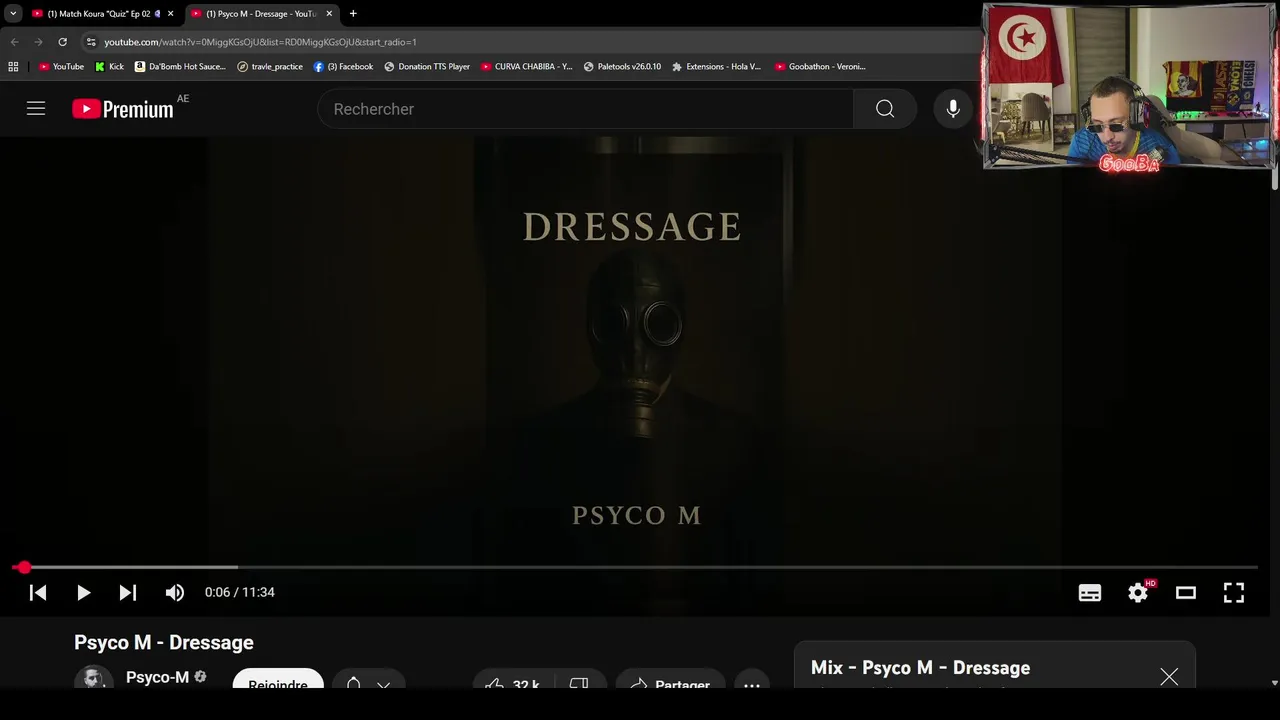Open Paletools v26.0.10 bookmark

point(622,67)
